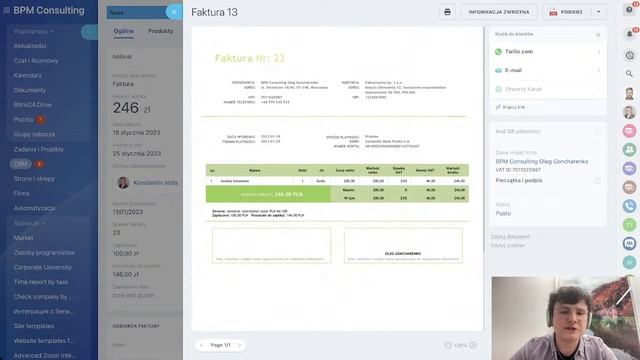Open Czat i Rozmowy in the left menu
Screen dimensions: 640x360
(36, 60)
